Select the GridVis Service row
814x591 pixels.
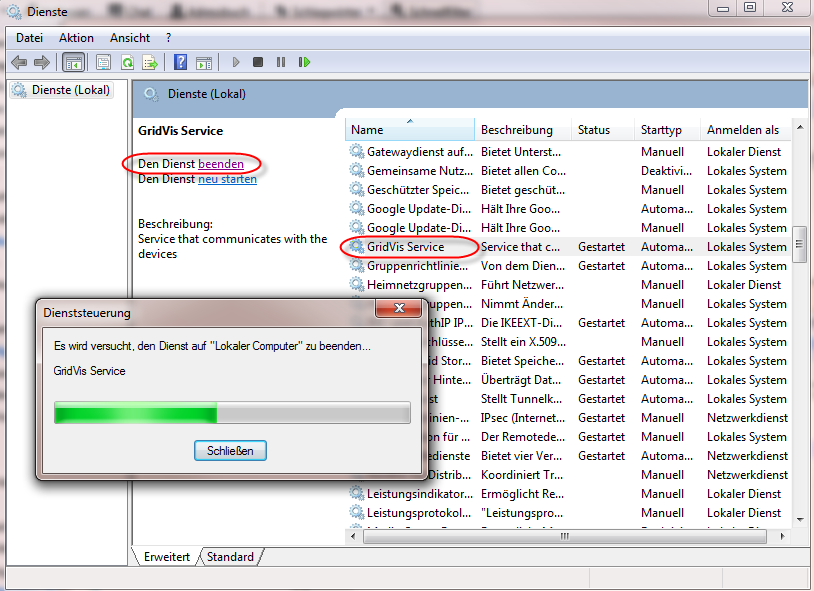(x=405, y=247)
